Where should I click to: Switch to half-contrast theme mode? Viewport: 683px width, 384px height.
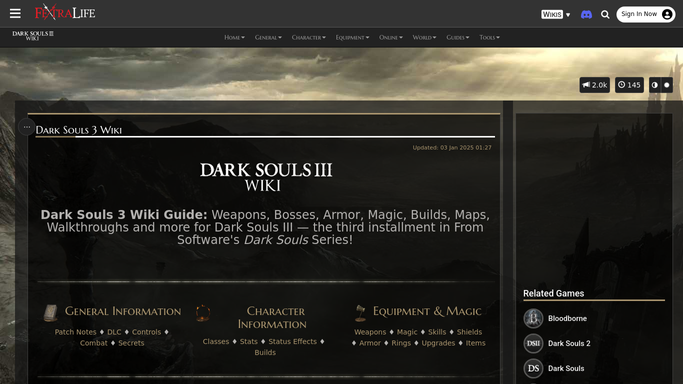[x=655, y=85]
